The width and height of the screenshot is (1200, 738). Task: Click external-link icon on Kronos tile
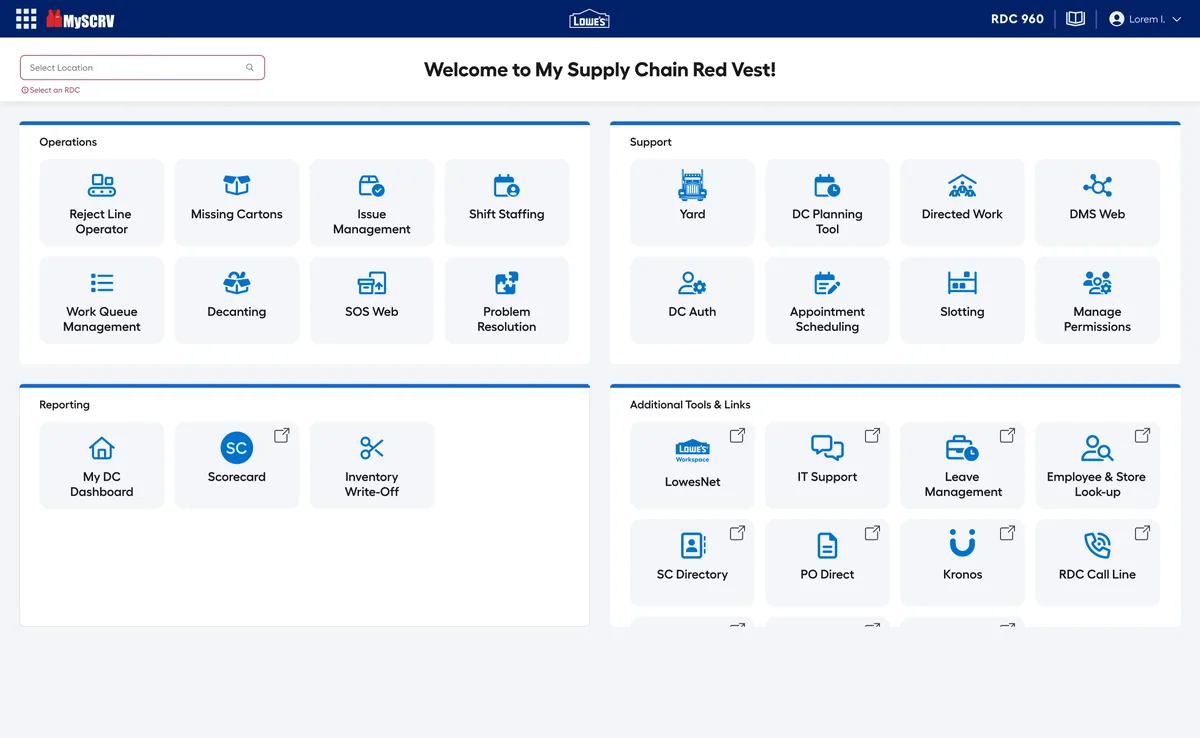click(x=1007, y=533)
